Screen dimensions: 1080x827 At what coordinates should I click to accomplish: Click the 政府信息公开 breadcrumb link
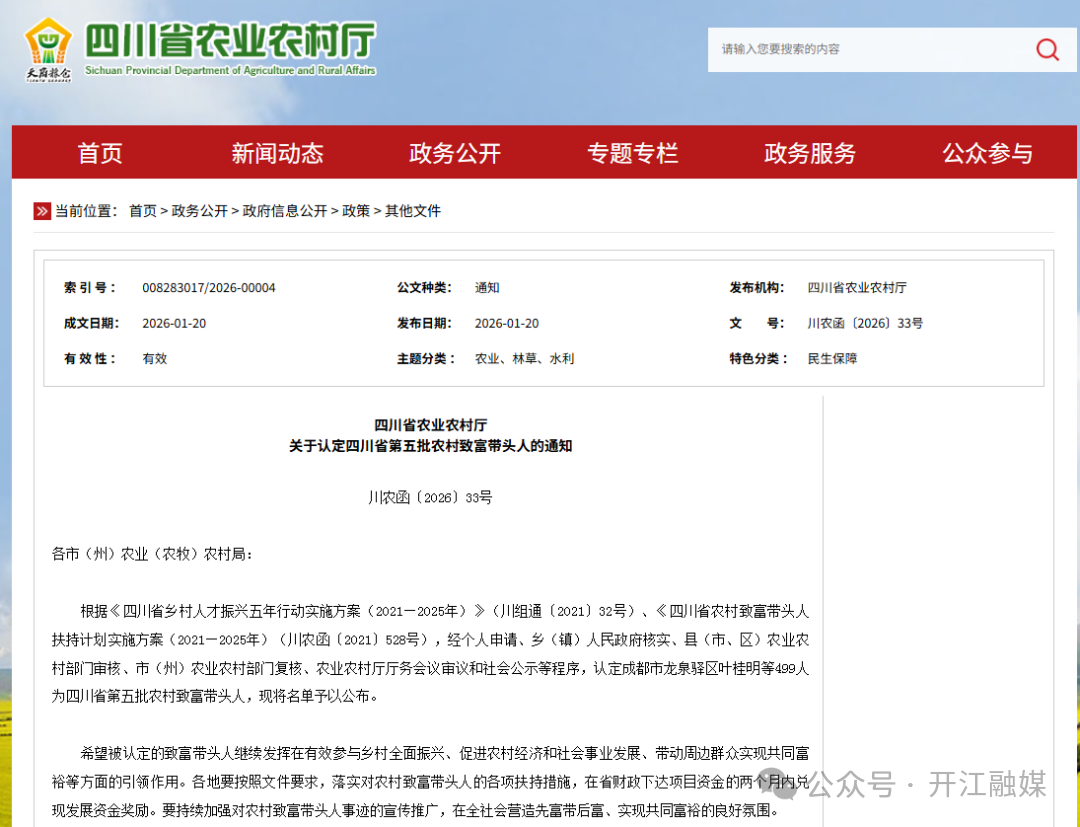click(285, 211)
